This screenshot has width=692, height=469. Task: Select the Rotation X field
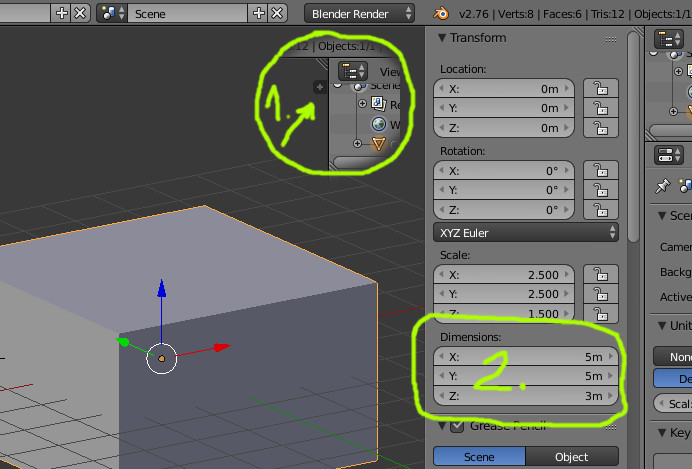pos(504,171)
